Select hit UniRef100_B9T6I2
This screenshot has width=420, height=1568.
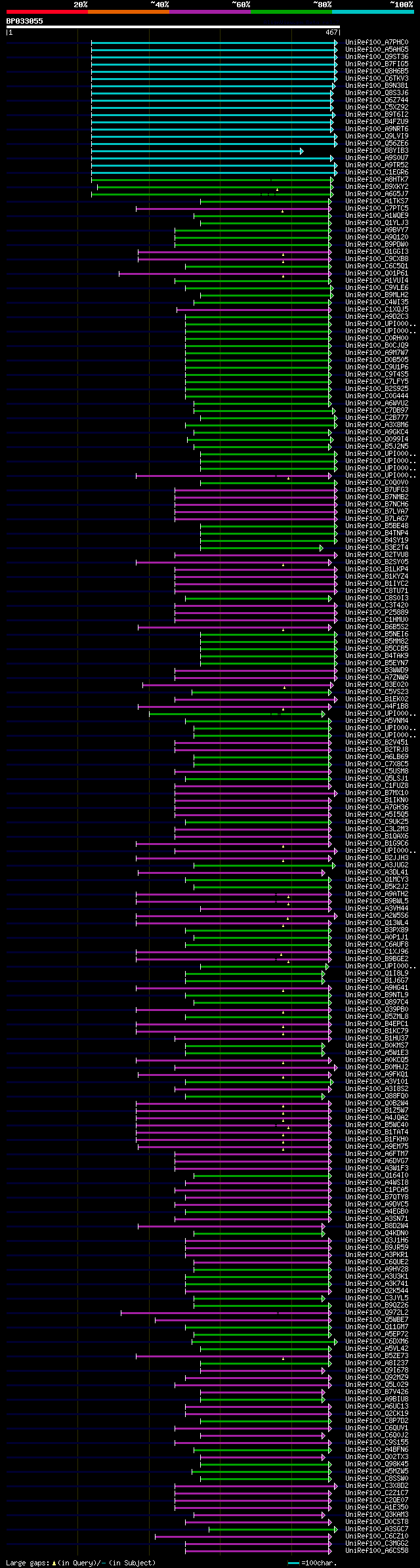[377, 115]
